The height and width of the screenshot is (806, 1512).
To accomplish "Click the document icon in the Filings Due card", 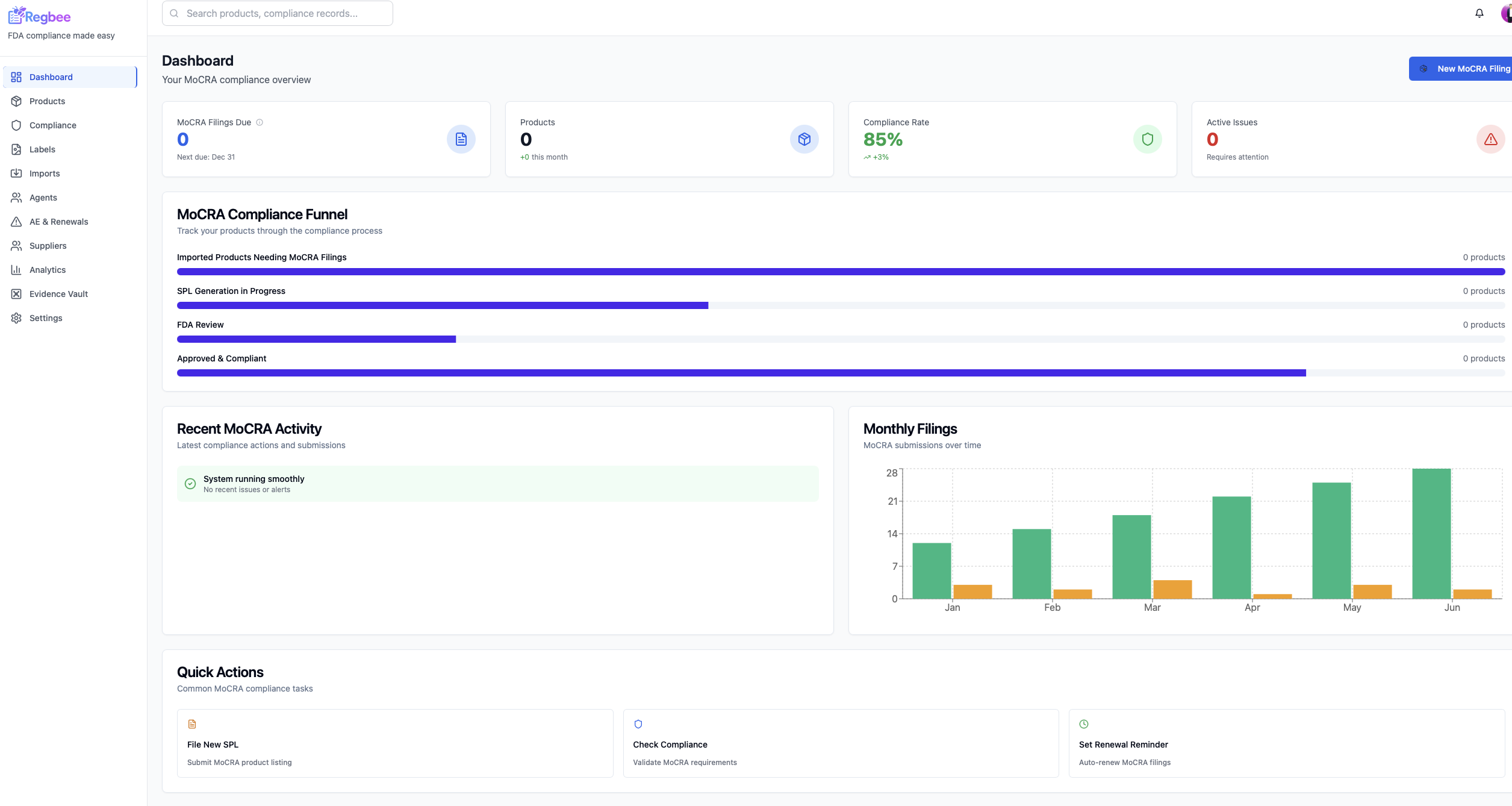I will 461,139.
